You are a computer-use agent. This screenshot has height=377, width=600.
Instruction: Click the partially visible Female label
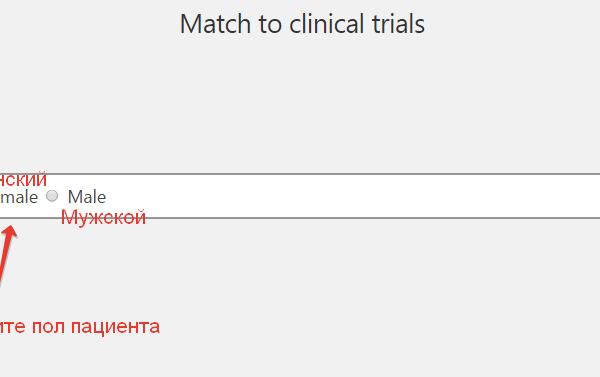19,197
